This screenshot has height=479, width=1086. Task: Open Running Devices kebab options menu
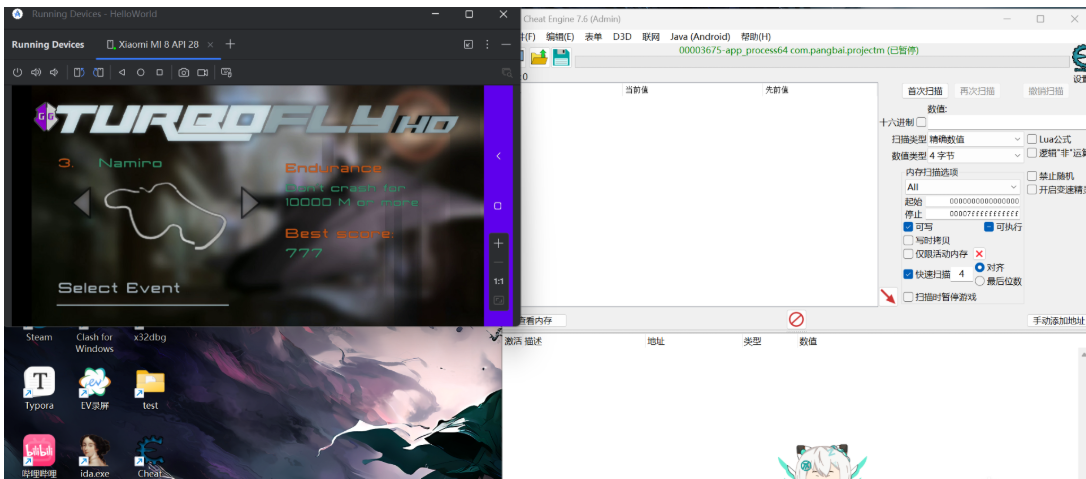click(x=487, y=44)
